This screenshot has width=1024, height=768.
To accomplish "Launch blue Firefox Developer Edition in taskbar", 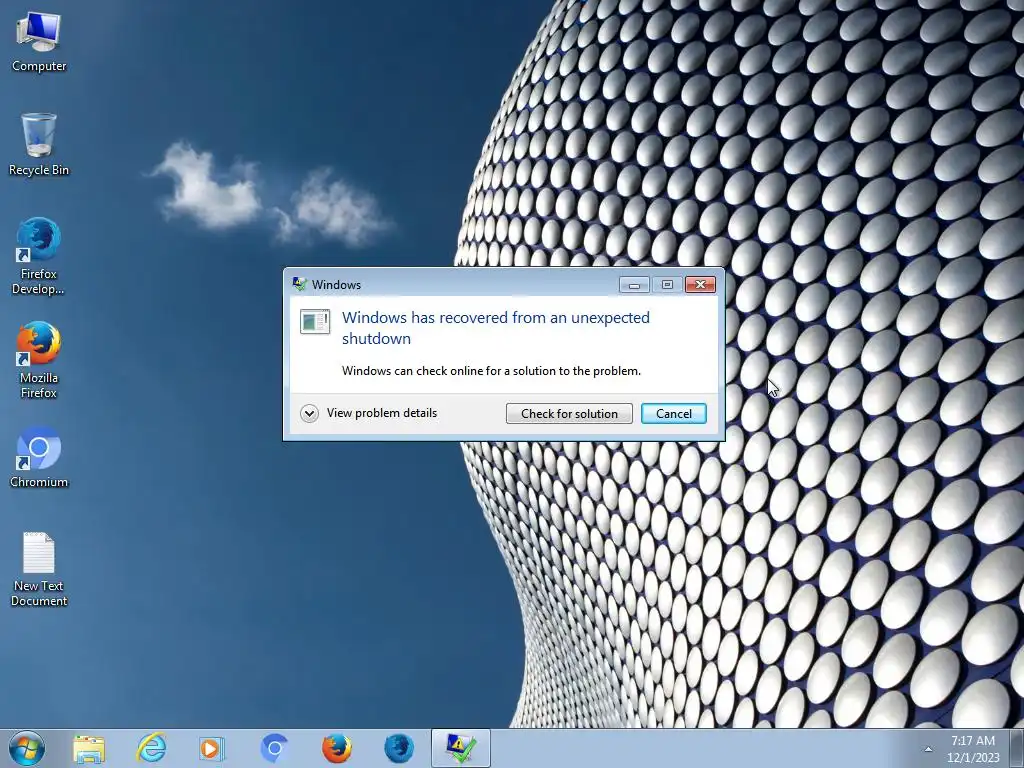I will pos(399,748).
